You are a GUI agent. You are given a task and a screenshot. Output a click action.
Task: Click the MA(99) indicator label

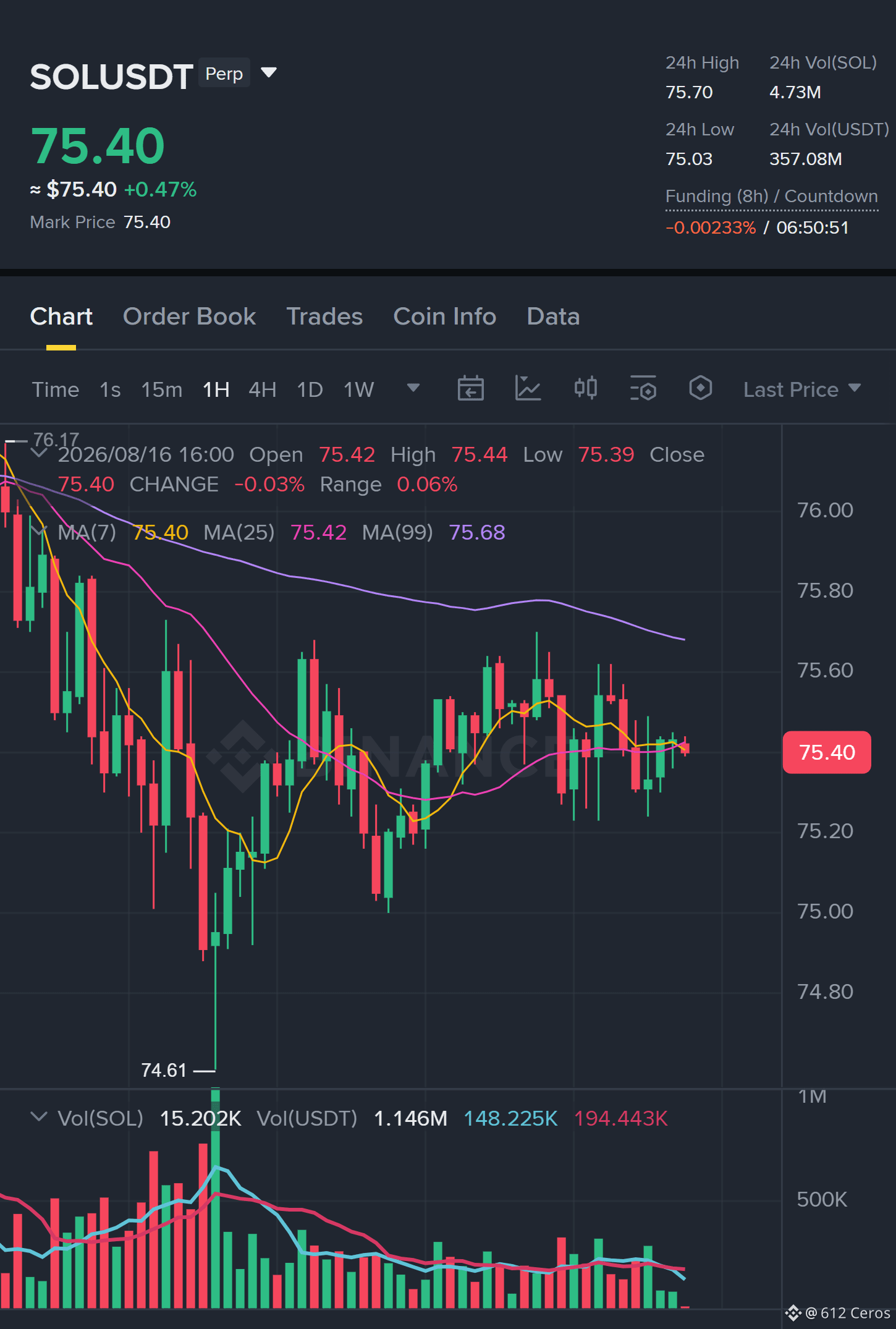397,532
